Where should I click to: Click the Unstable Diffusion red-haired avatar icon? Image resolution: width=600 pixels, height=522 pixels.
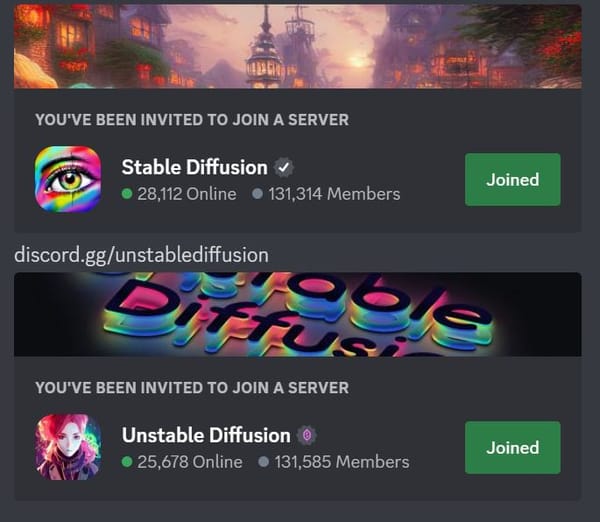pyautogui.click(x=68, y=447)
